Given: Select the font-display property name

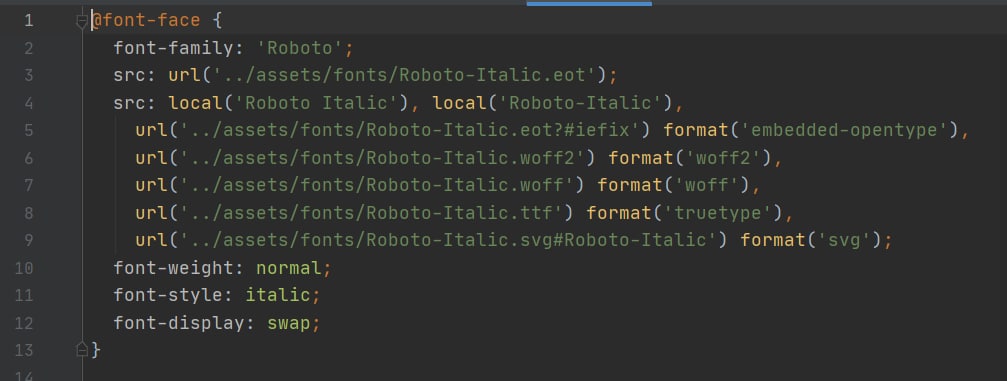Looking at the screenshot, I should 179,323.
